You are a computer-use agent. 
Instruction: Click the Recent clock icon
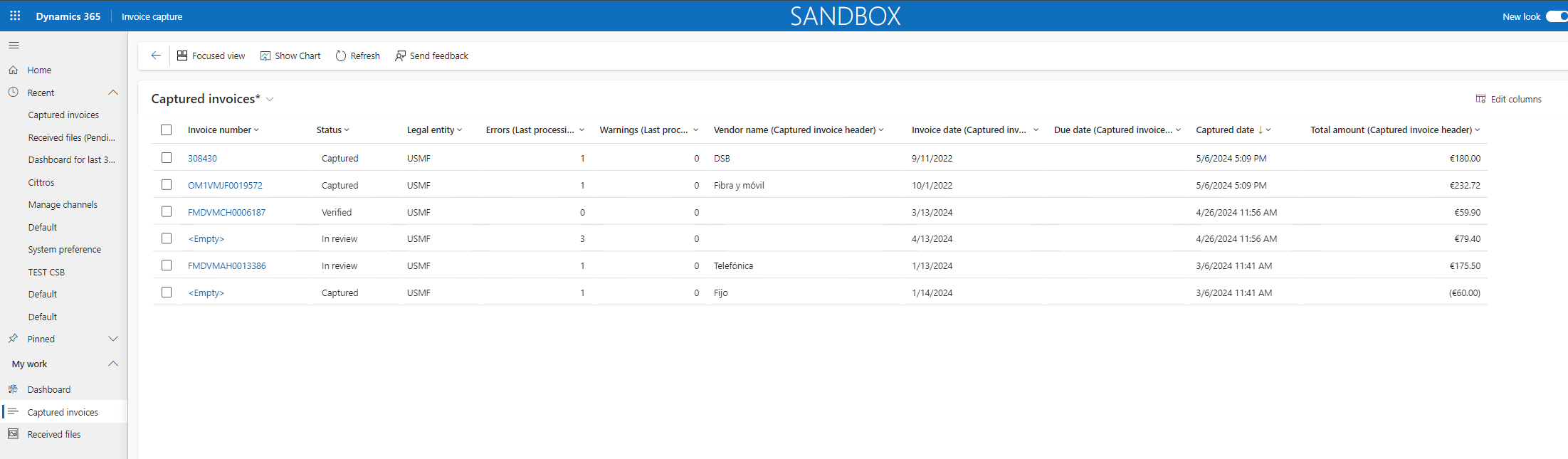click(x=13, y=93)
